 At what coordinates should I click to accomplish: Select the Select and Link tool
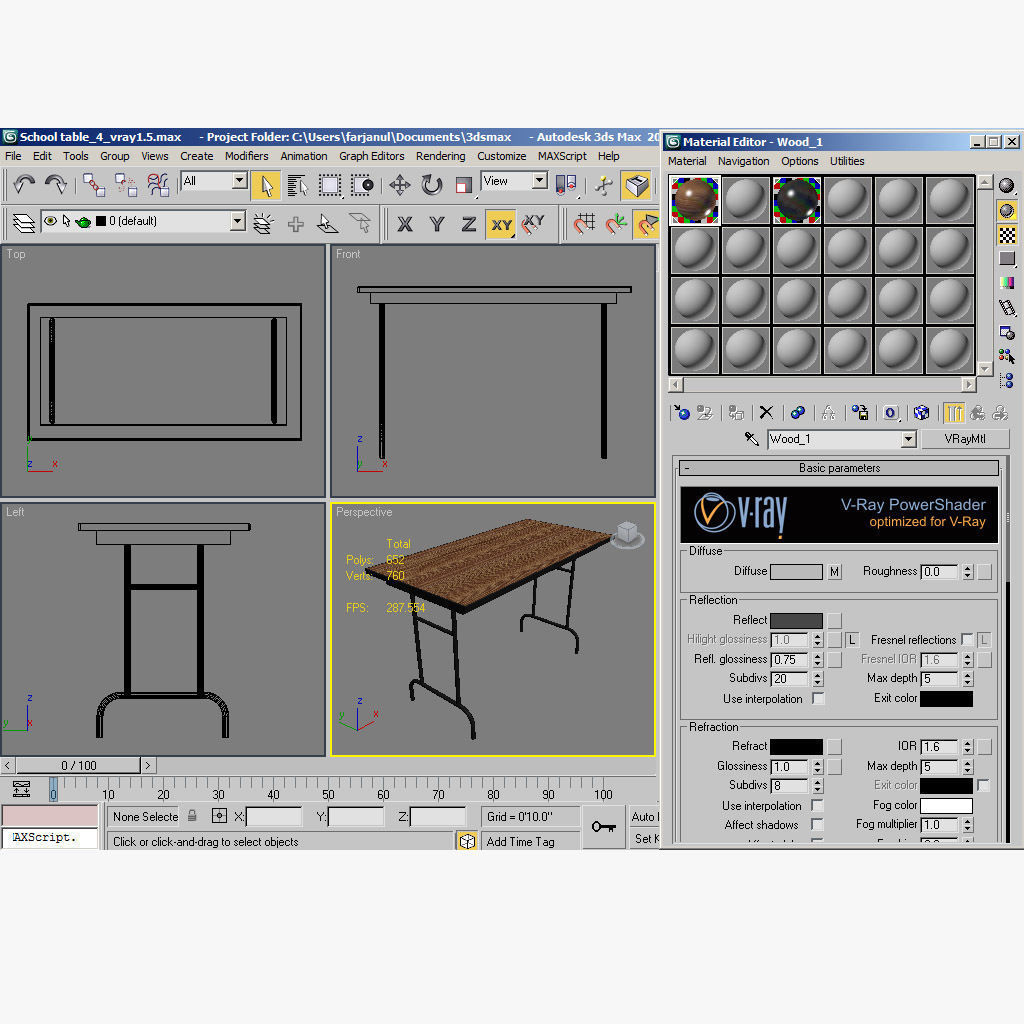(x=94, y=185)
